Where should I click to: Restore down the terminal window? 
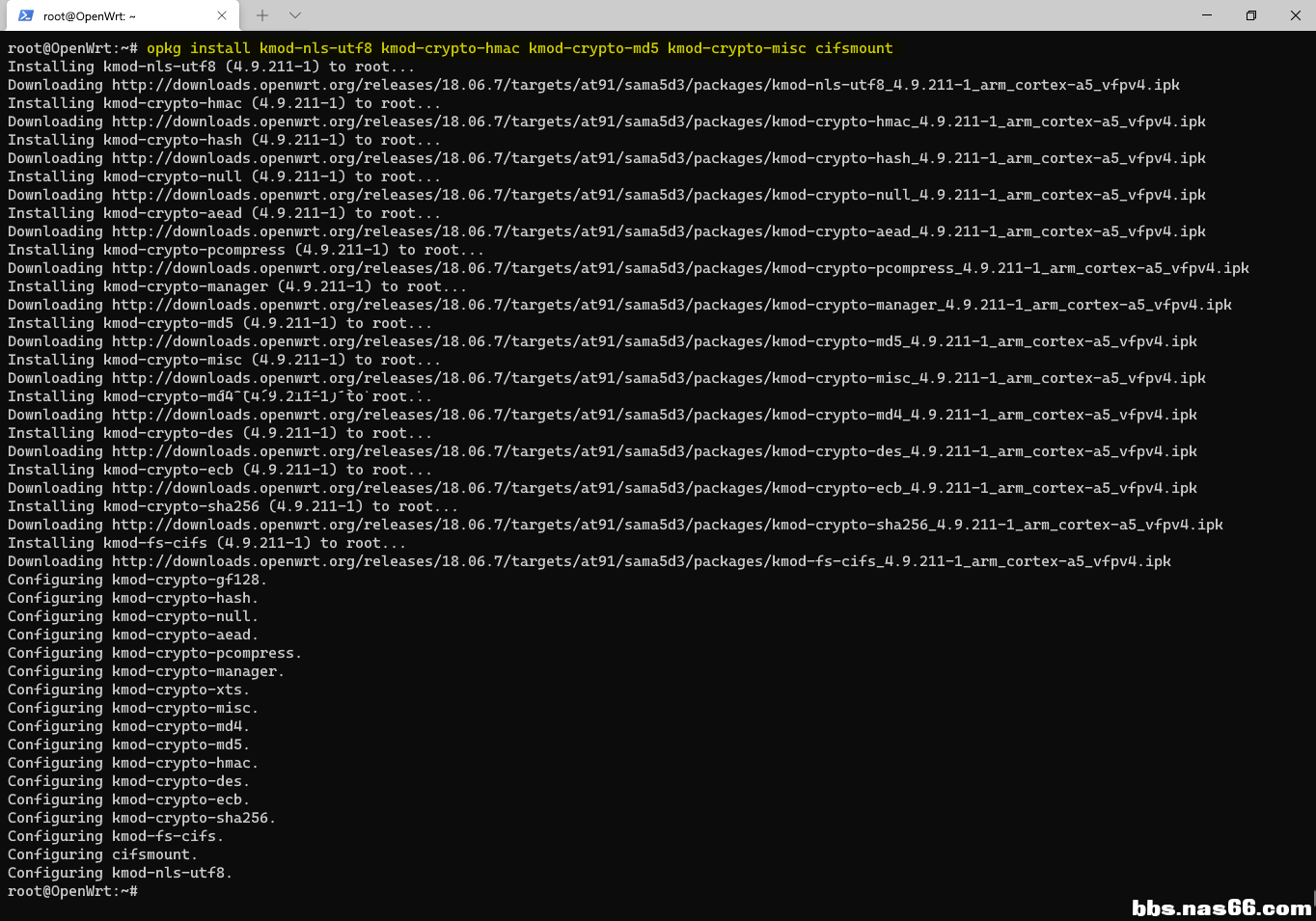pyautogui.click(x=1250, y=15)
